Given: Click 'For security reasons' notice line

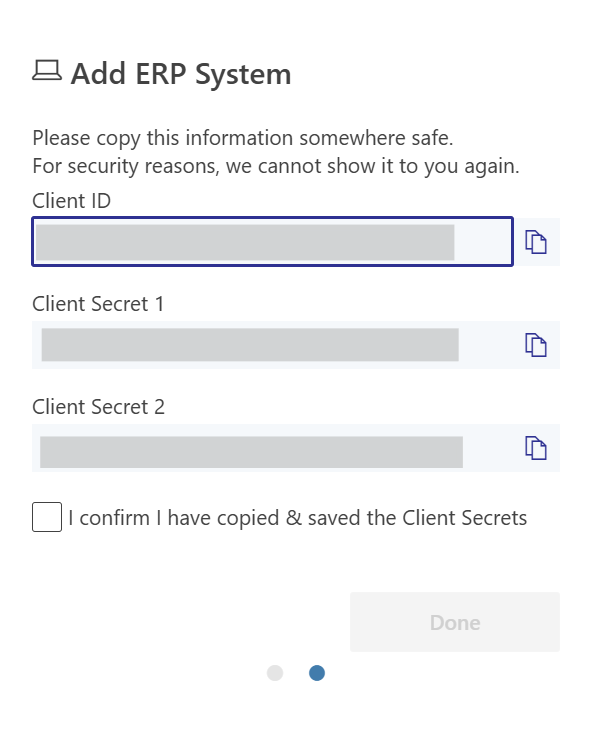Looking at the screenshot, I should tap(276, 166).
